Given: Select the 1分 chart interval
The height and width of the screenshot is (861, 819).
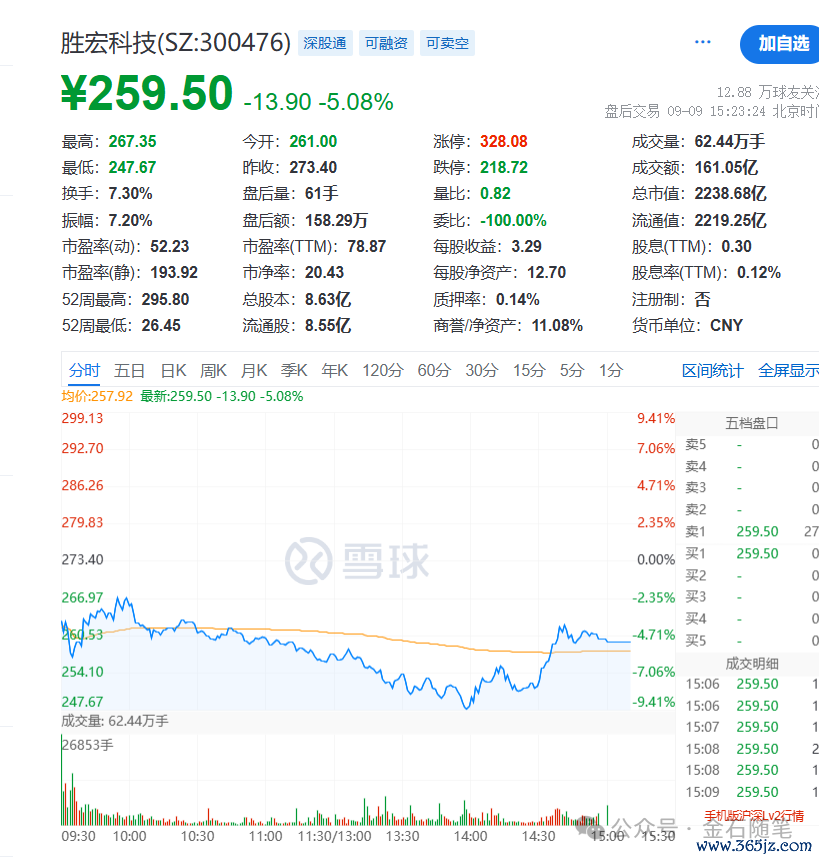Looking at the screenshot, I should tap(611, 371).
